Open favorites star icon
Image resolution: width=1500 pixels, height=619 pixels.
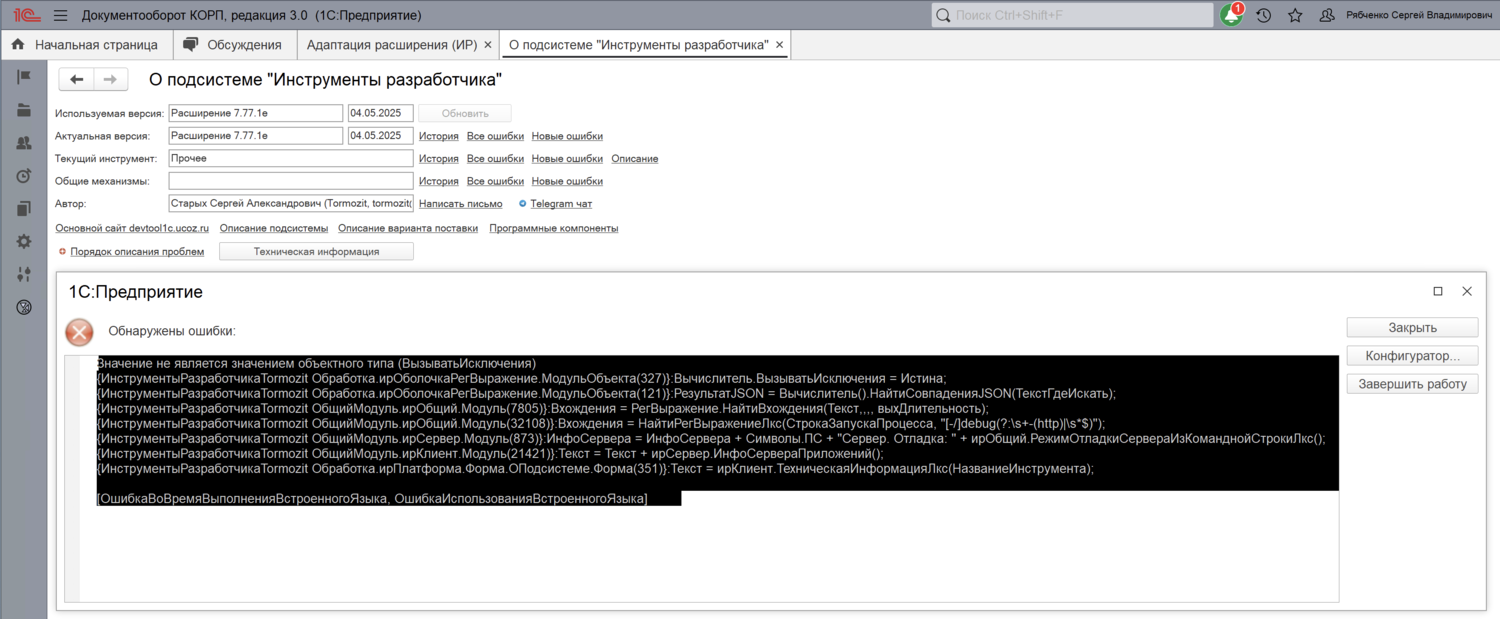pyautogui.click(x=1295, y=15)
